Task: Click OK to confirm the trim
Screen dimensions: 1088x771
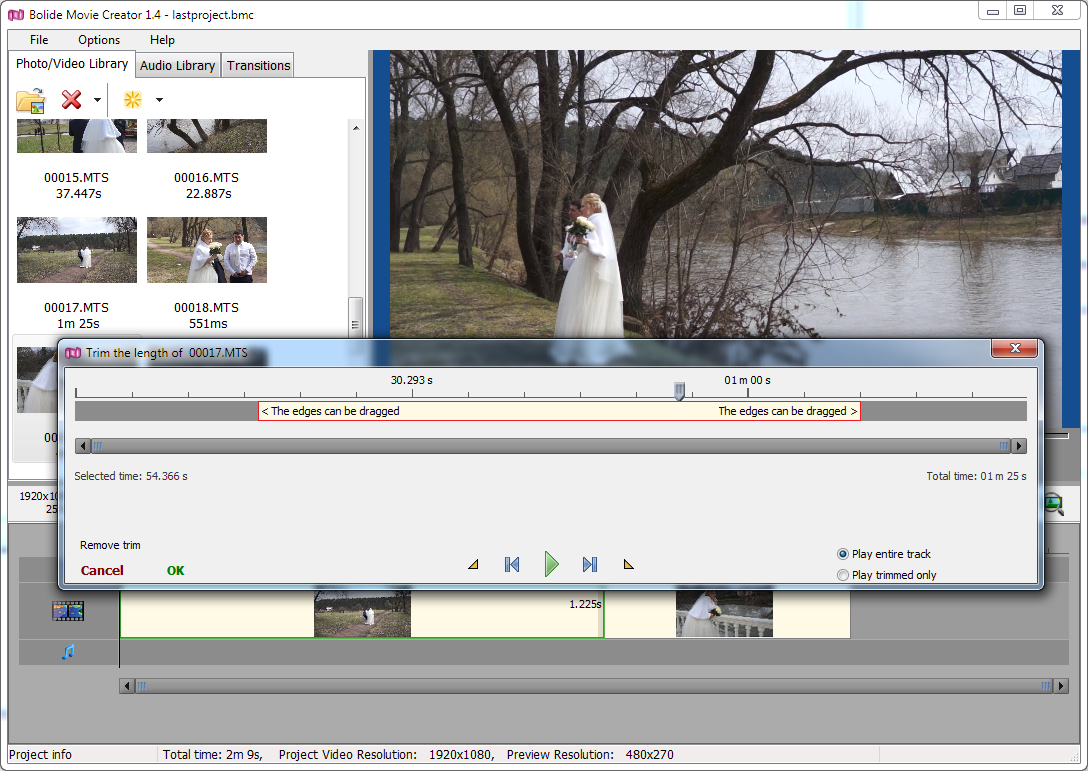Action: coord(176,571)
